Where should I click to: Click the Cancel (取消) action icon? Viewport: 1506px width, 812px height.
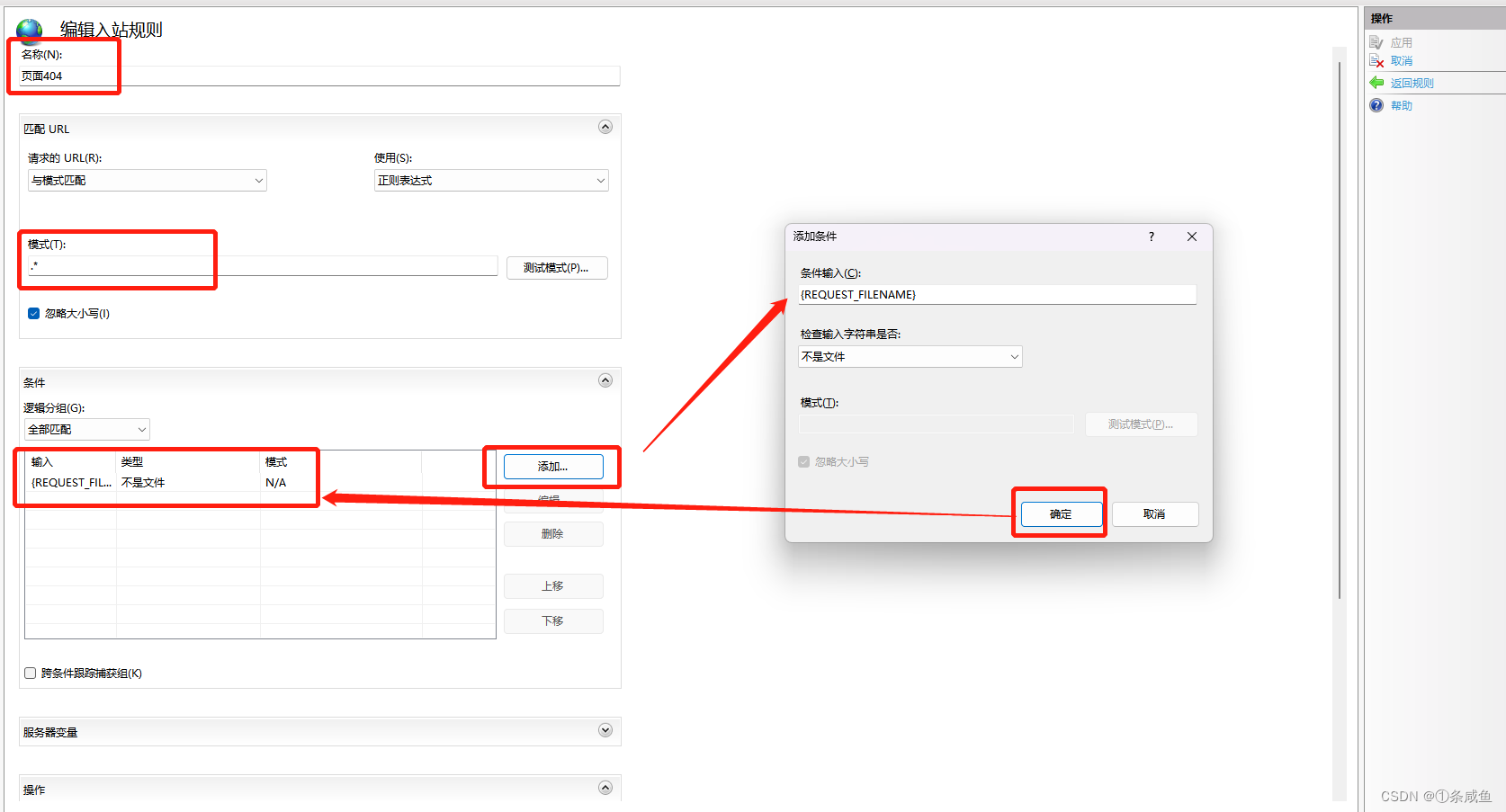tap(1376, 61)
